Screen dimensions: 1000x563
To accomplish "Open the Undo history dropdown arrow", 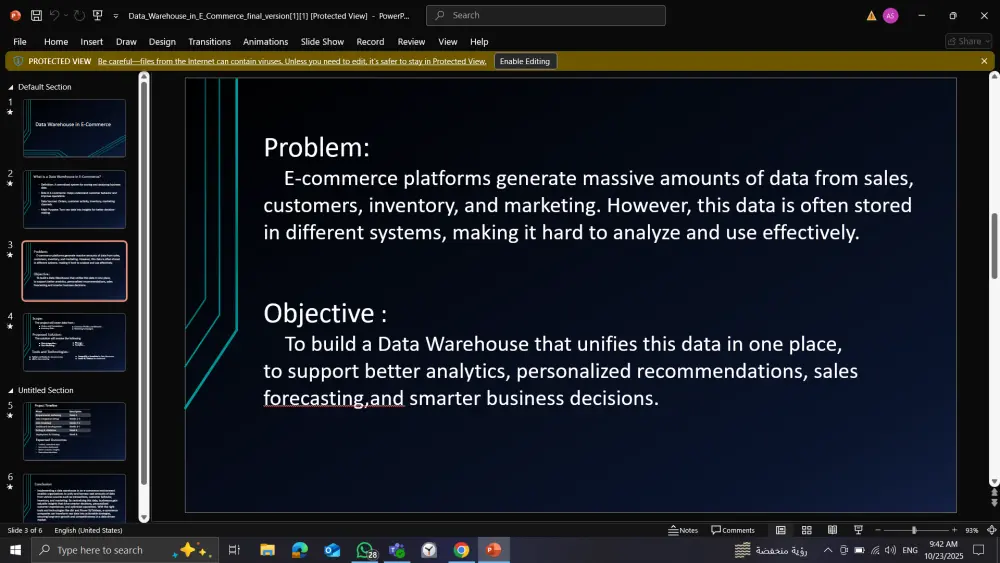I will 66,16.
